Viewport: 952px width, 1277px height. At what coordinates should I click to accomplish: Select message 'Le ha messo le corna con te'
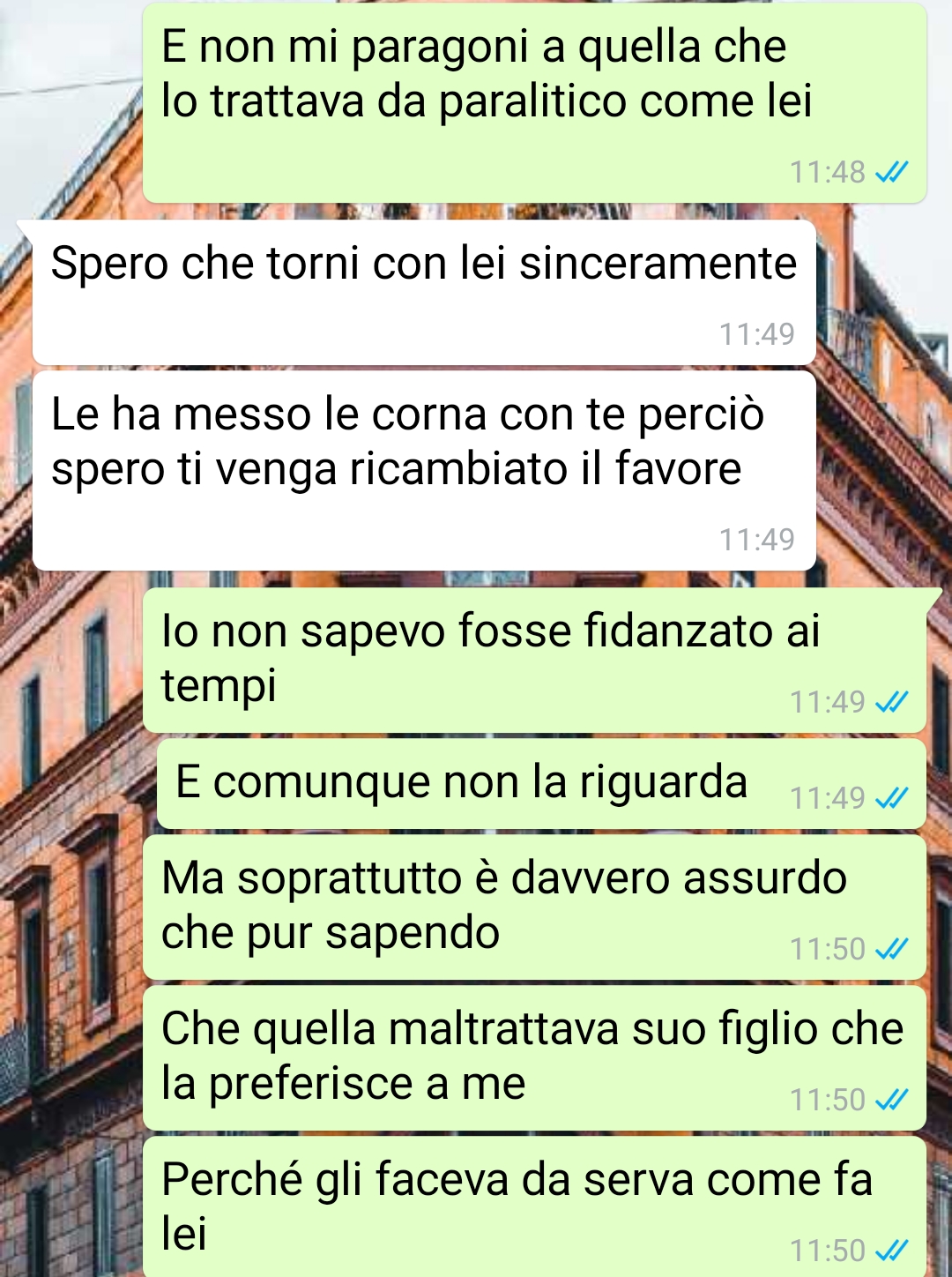click(x=424, y=470)
